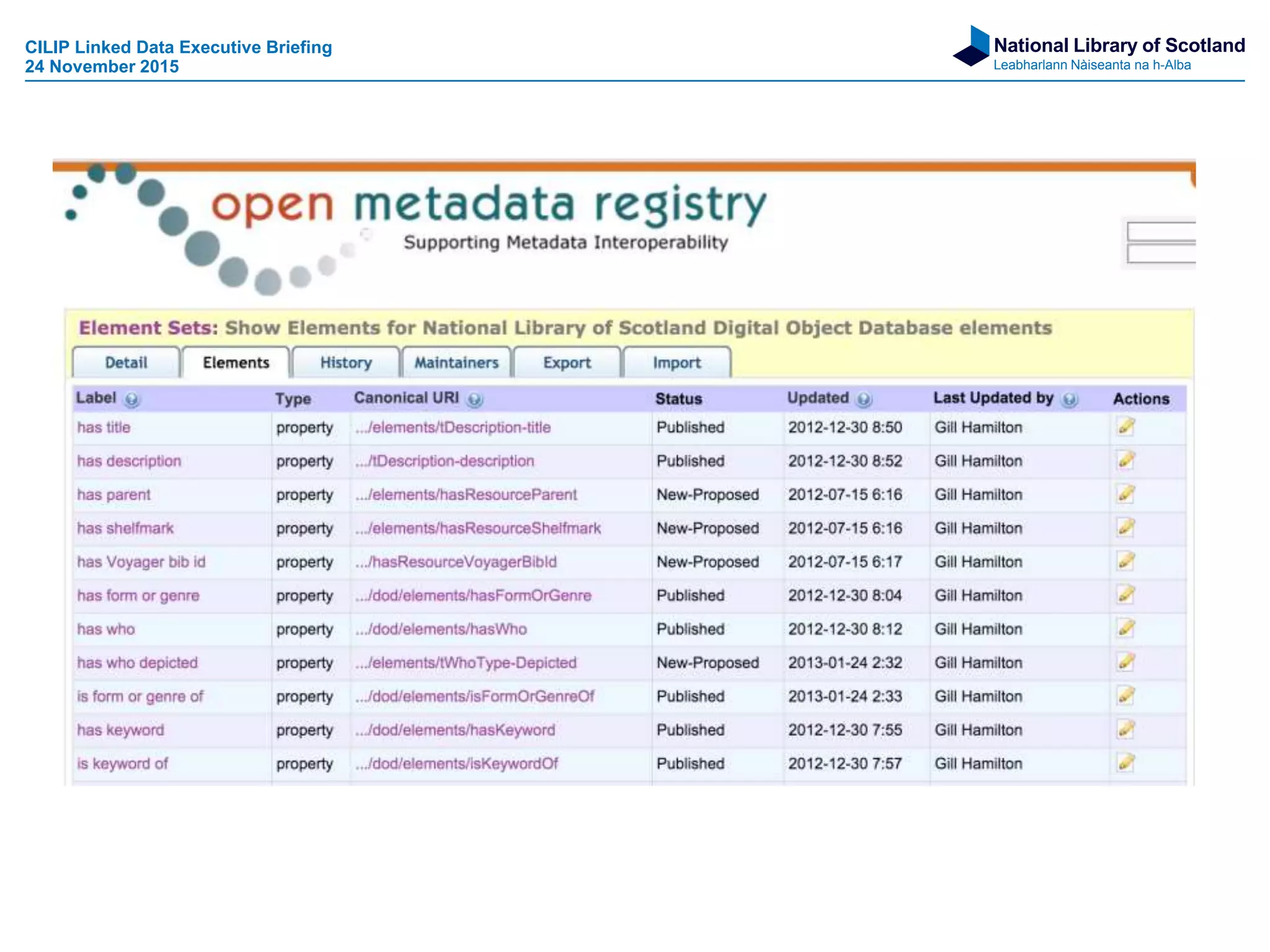Follow the .../dod/elements/hasKeyword URI link
The image size is (1270, 952).
pos(455,730)
